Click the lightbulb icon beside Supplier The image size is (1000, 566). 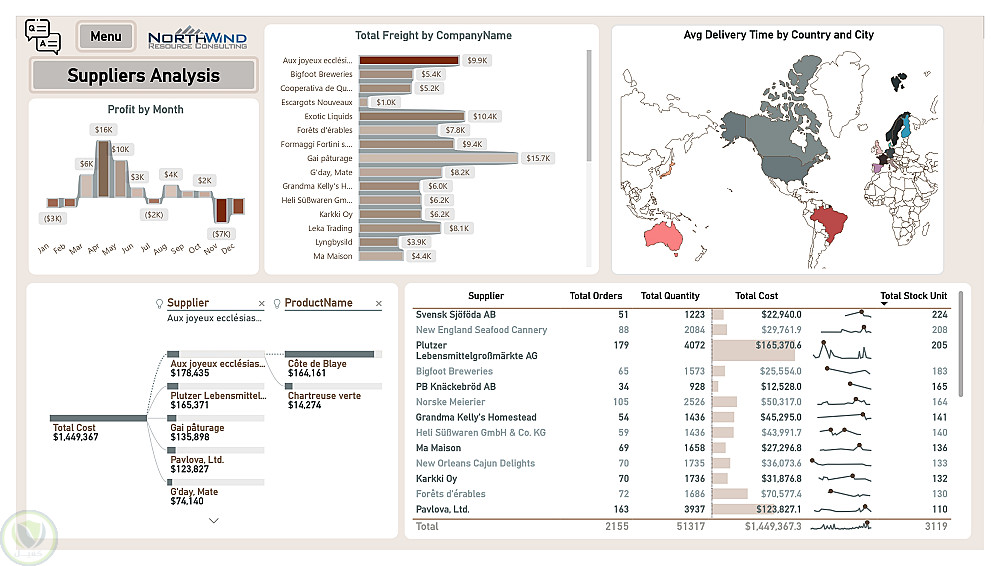159,303
